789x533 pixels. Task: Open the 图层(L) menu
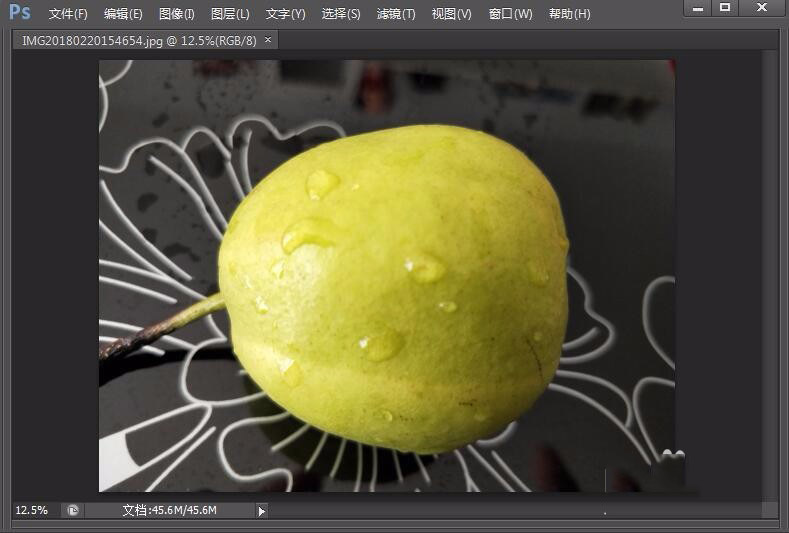click(230, 14)
